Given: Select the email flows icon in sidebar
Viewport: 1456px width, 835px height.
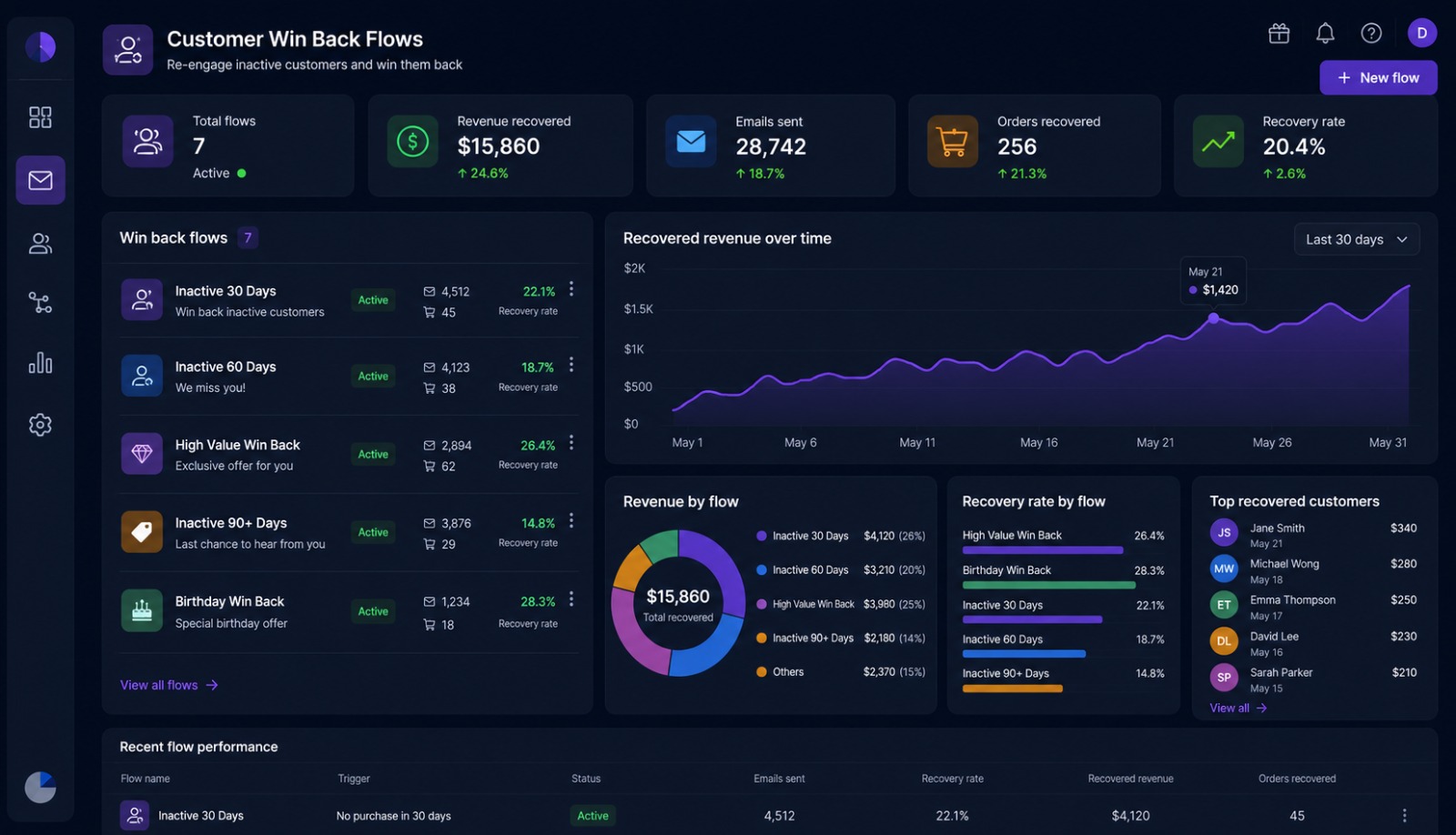Looking at the screenshot, I should pos(40,180).
